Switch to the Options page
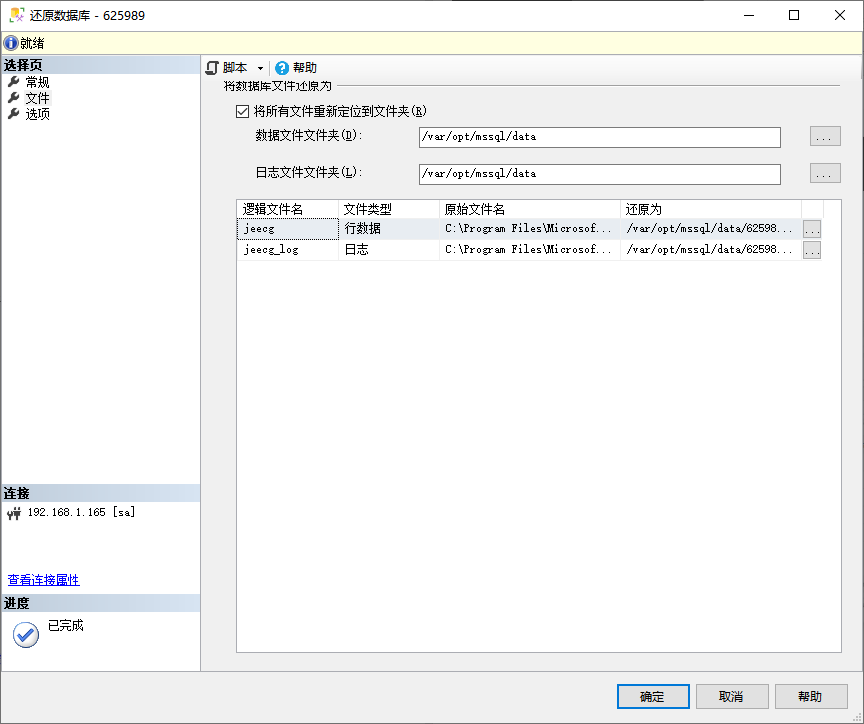Screen dimensions: 864x724 [37, 114]
